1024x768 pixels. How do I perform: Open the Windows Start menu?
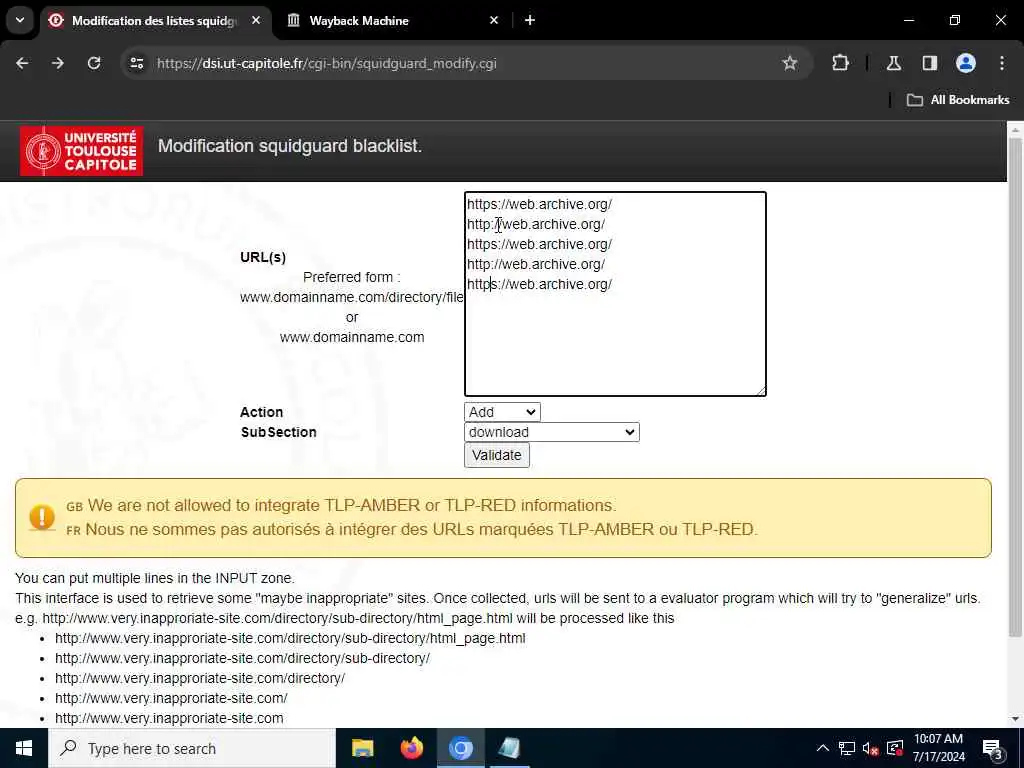24,748
